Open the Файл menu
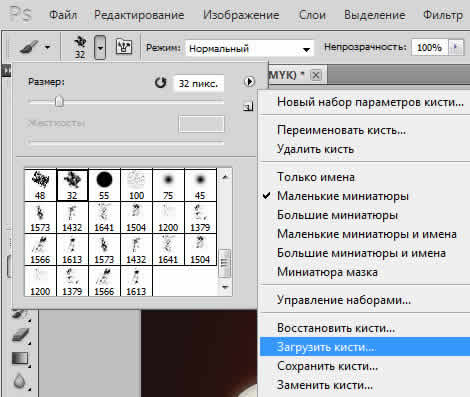 pos(63,15)
